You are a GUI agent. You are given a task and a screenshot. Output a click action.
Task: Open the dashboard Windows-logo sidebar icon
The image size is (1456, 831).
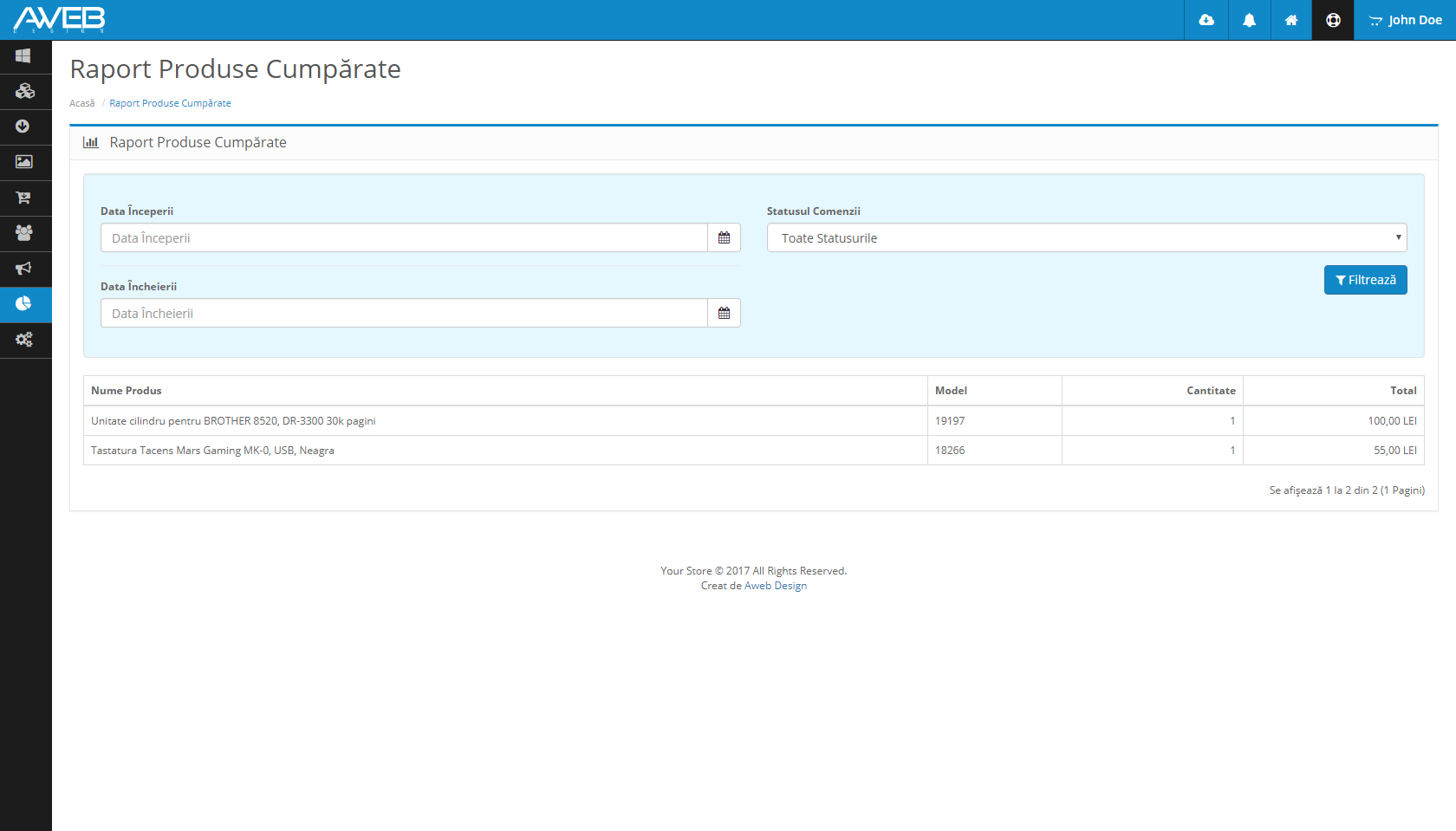(23, 56)
